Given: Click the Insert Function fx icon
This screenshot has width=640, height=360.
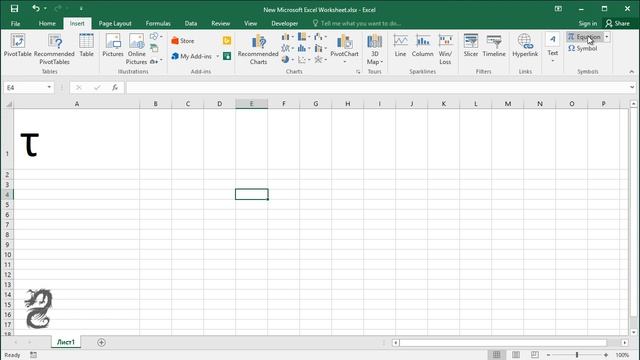Looking at the screenshot, I should click(x=115, y=87).
